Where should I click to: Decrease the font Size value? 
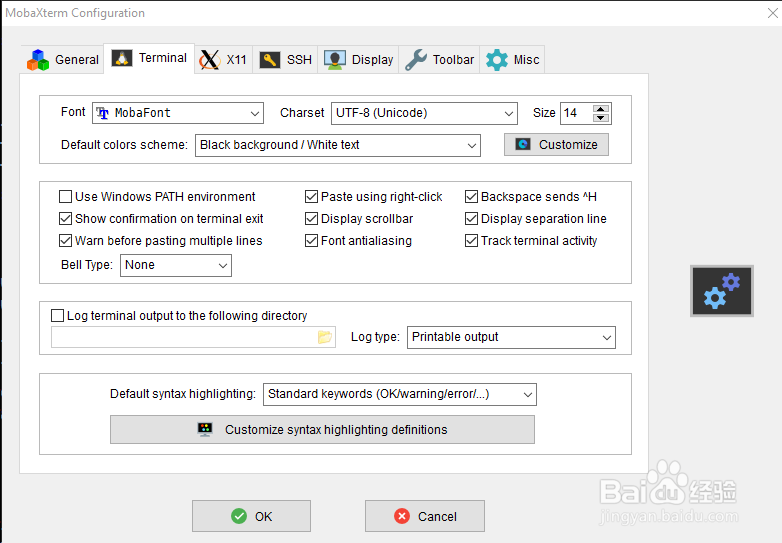[601, 118]
